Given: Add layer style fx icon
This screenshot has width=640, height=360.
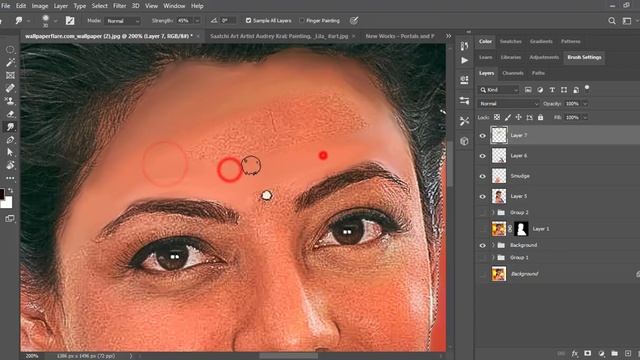Looking at the screenshot, I should 575,353.
